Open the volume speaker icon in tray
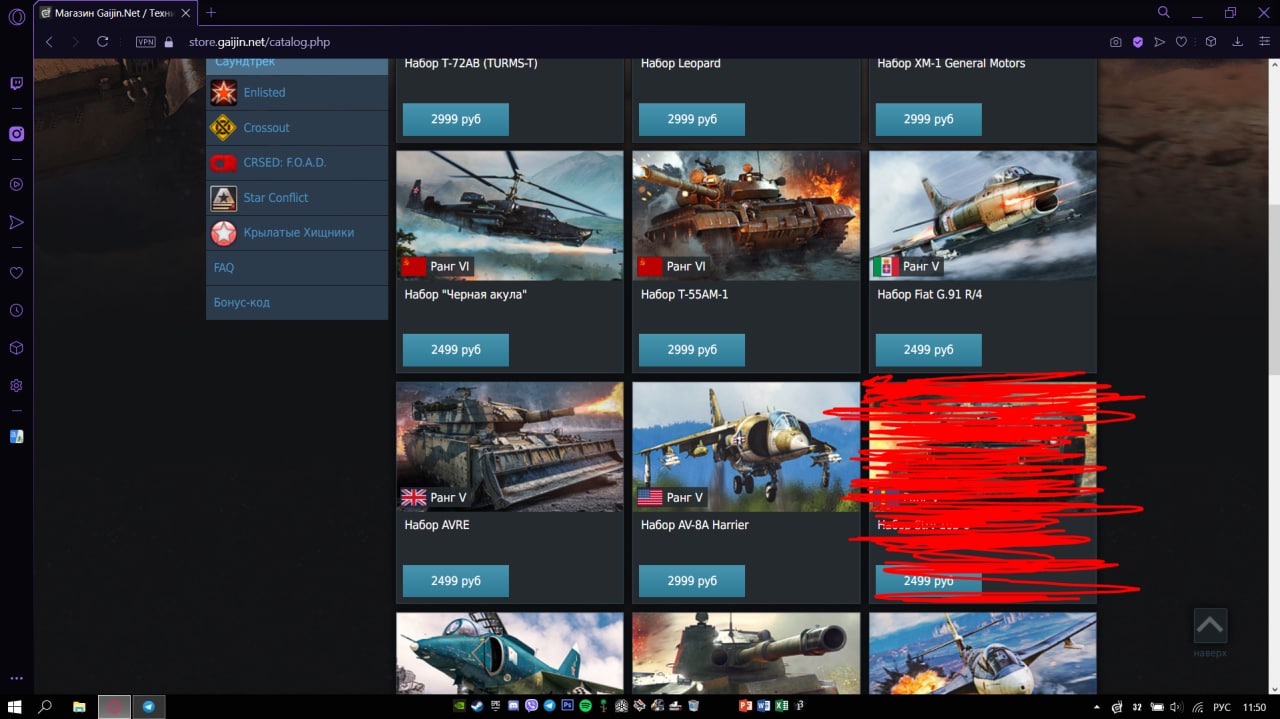 pyautogui.click(x=1175, y=707)
